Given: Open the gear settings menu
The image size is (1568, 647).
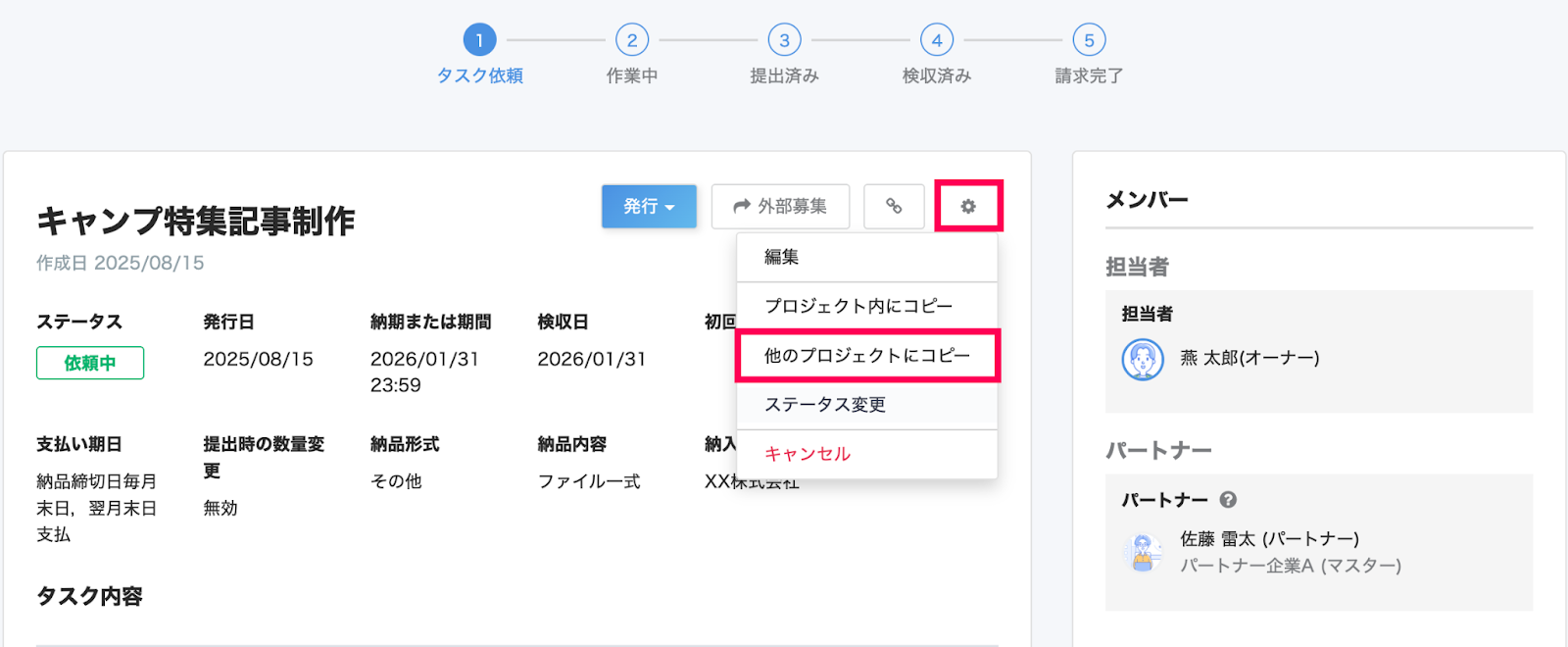Looking at the screenshot, I should pyautogui.click(x=968, y=206).
